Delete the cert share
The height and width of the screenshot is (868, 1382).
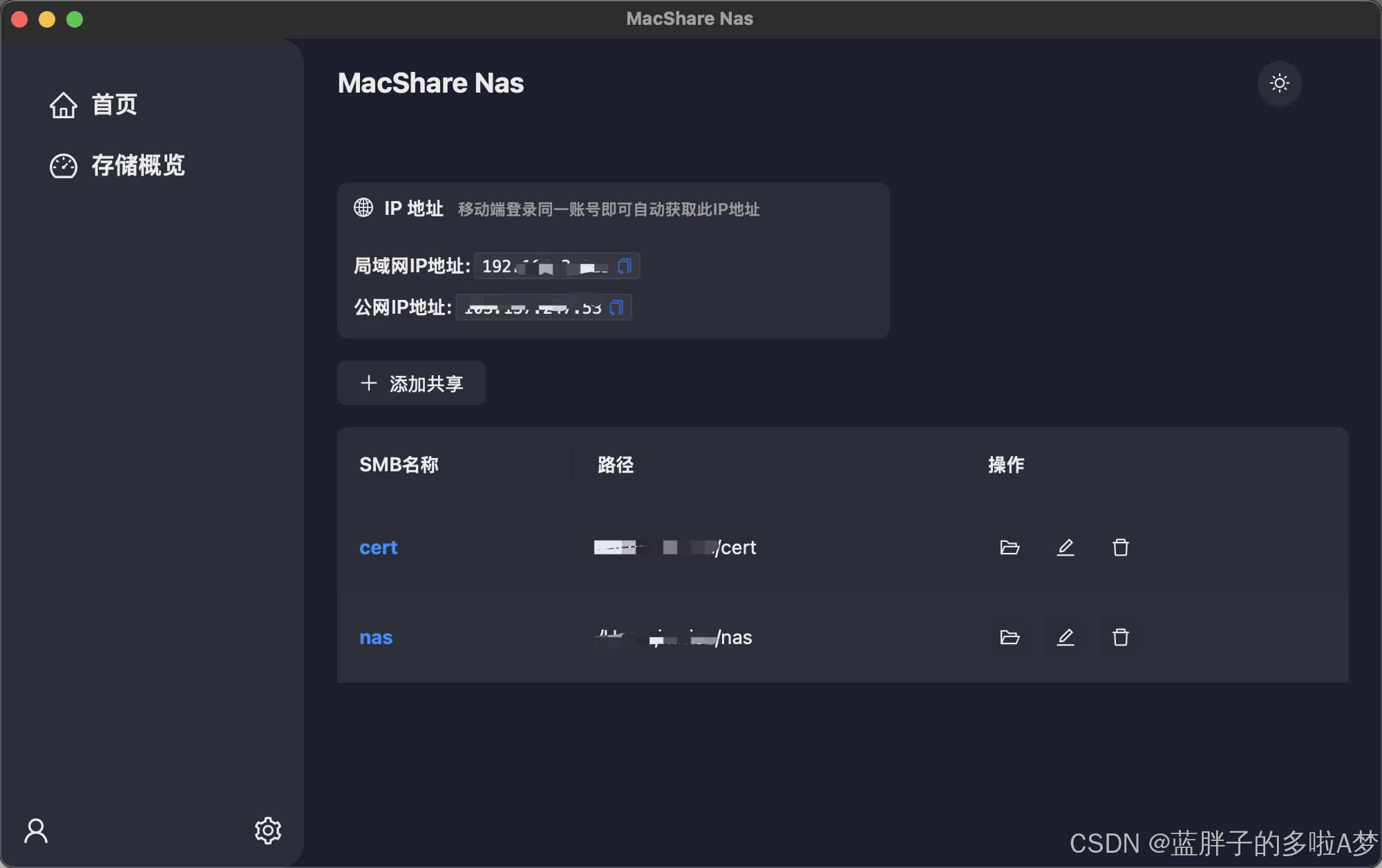(x=1121, y=547)
